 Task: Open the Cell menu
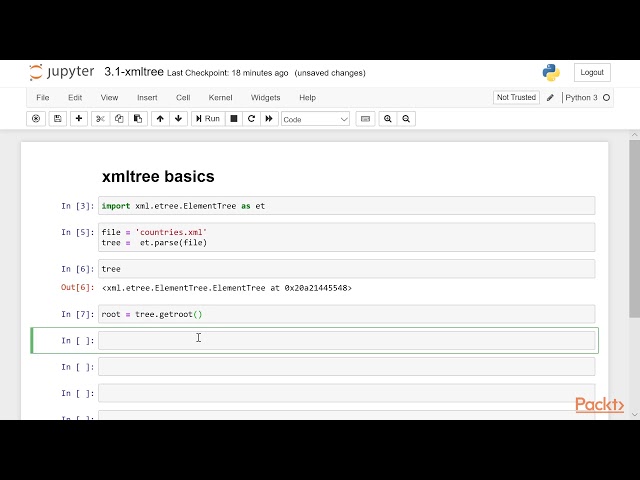[183, 98]
